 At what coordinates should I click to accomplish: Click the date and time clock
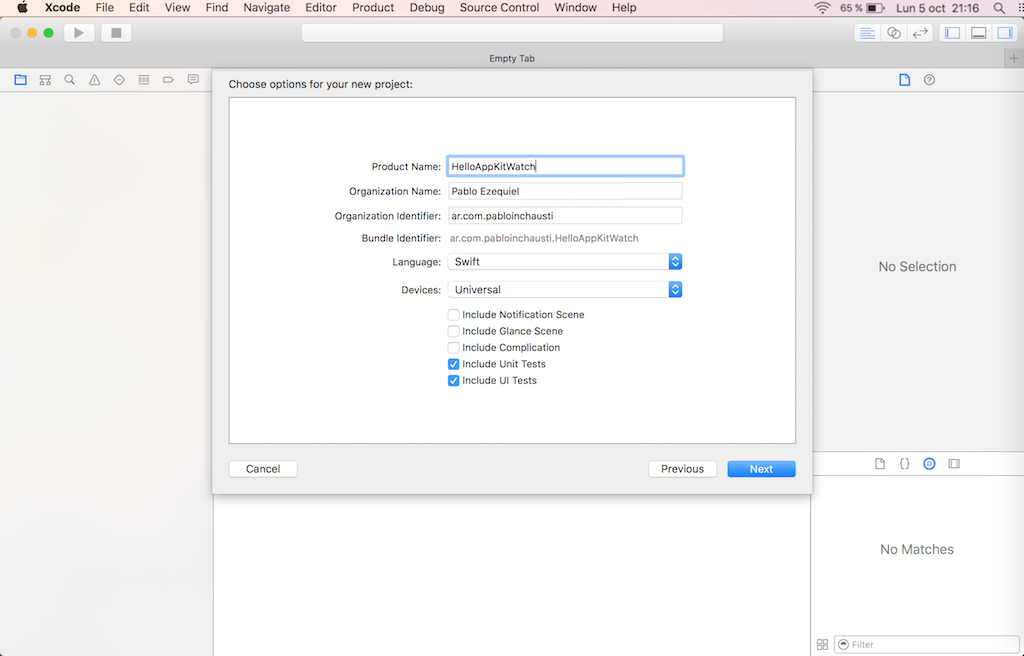tap(937, 8)
